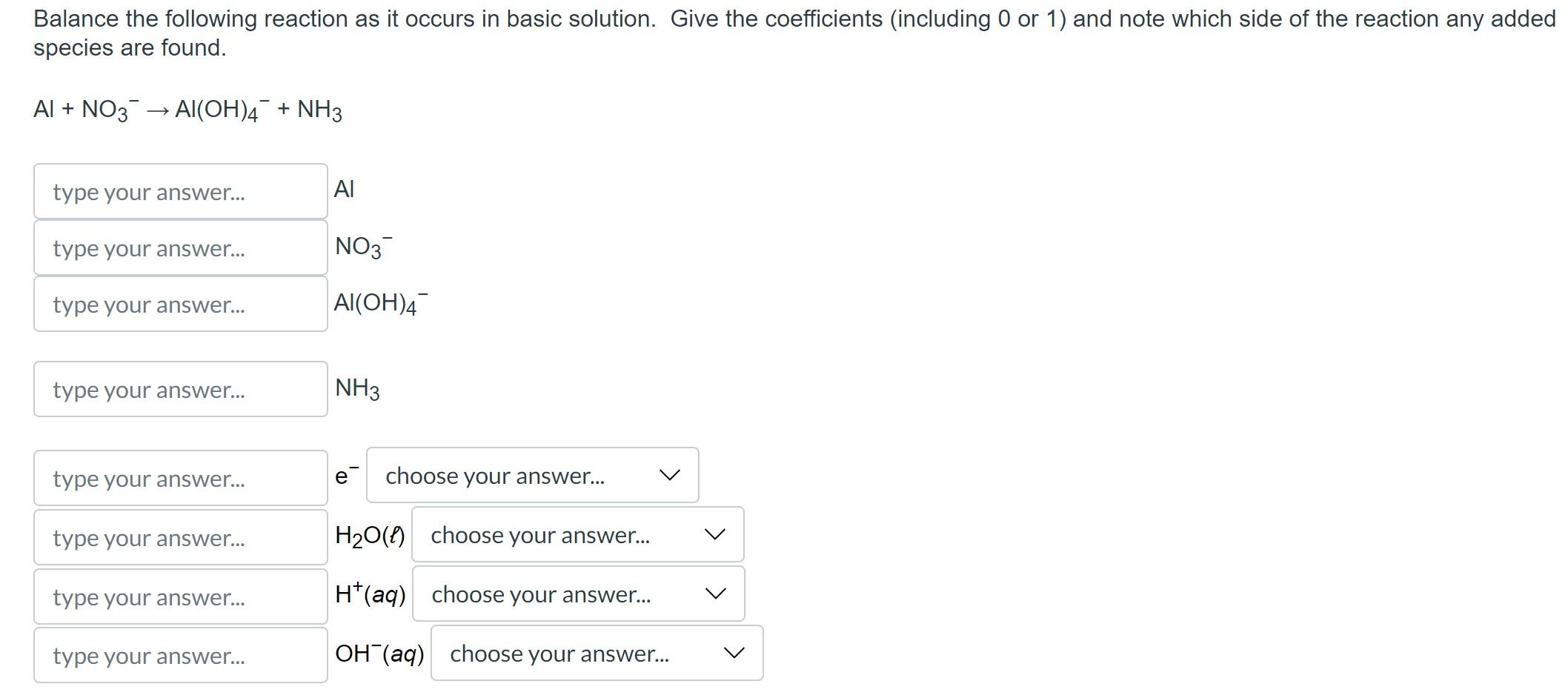Open the side-selection dropdown next to e⁻
This screenshot has height=698, width=1568.
point(532,476)
